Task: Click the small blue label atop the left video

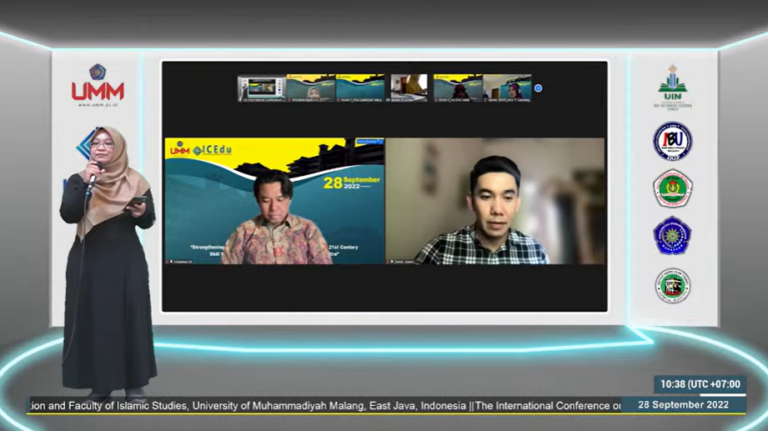Action: [x=369, y=142]
